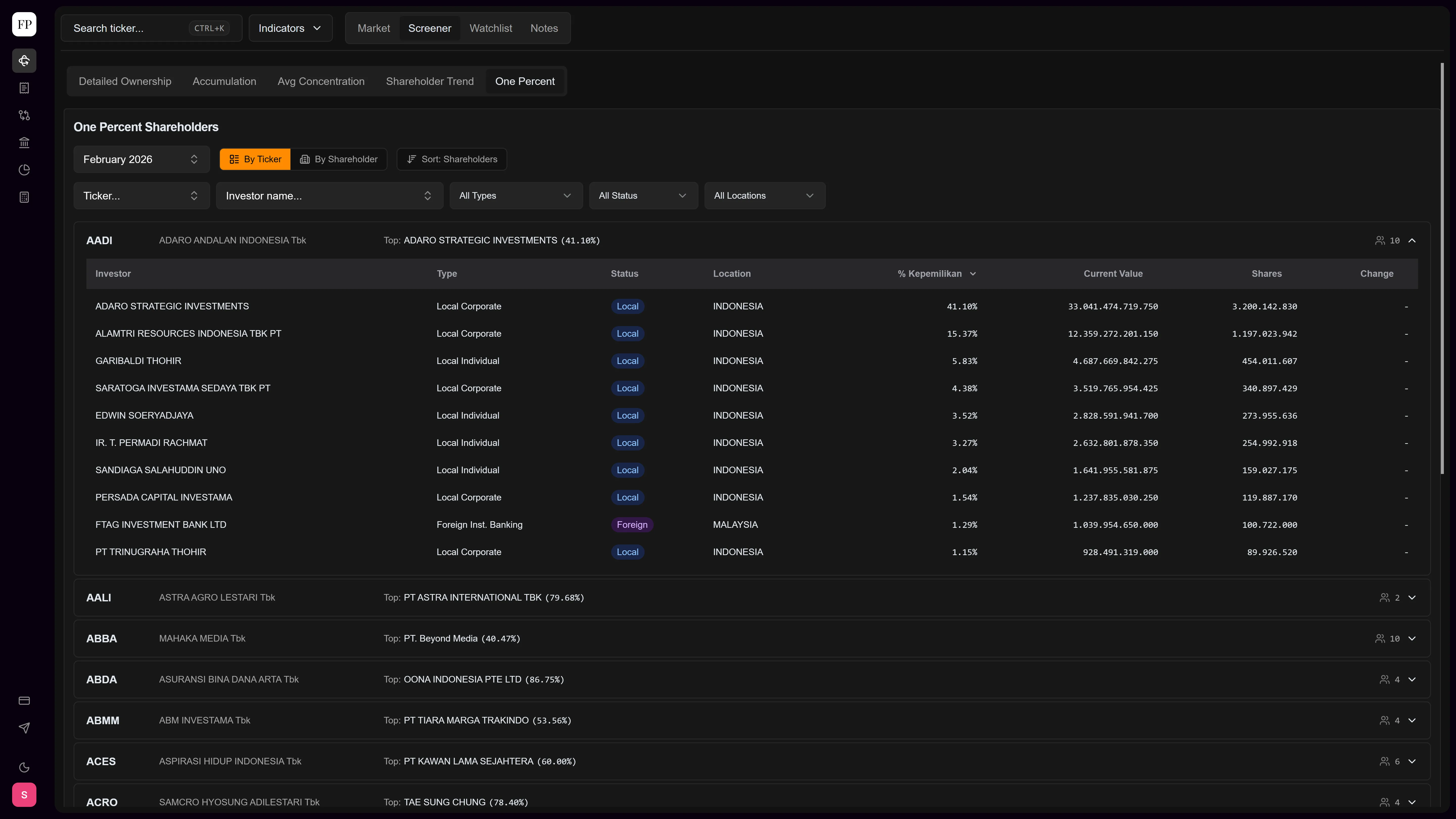Switch to By Ticker view
Image resolution: width=1456 pixels, height=819 pixels.
(255, 160)
